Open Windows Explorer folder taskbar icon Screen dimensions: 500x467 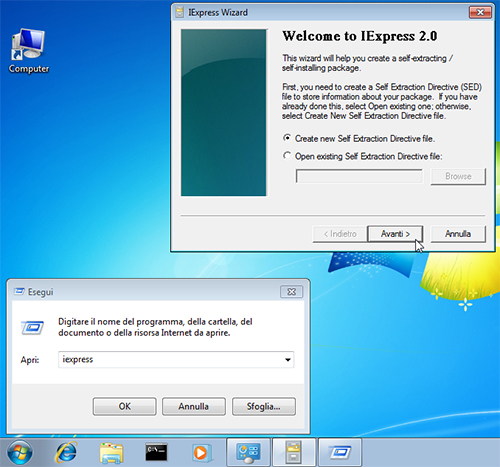pyautogui.click(x=111, y=453)
